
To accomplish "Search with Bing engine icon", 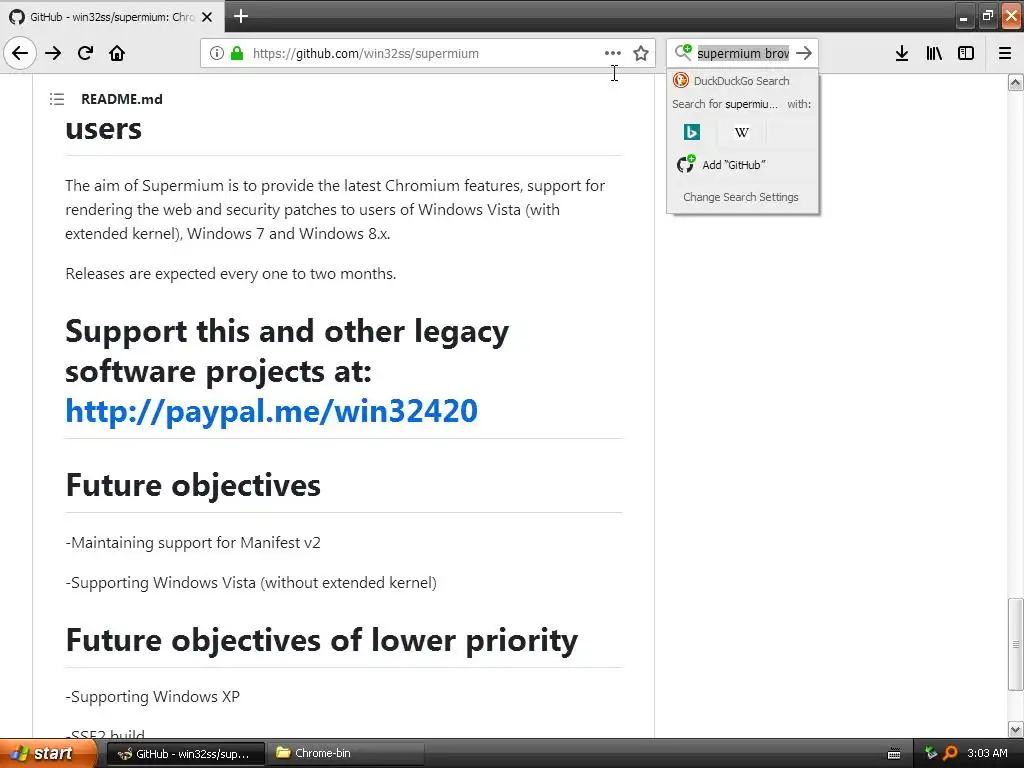I will 692,133.
